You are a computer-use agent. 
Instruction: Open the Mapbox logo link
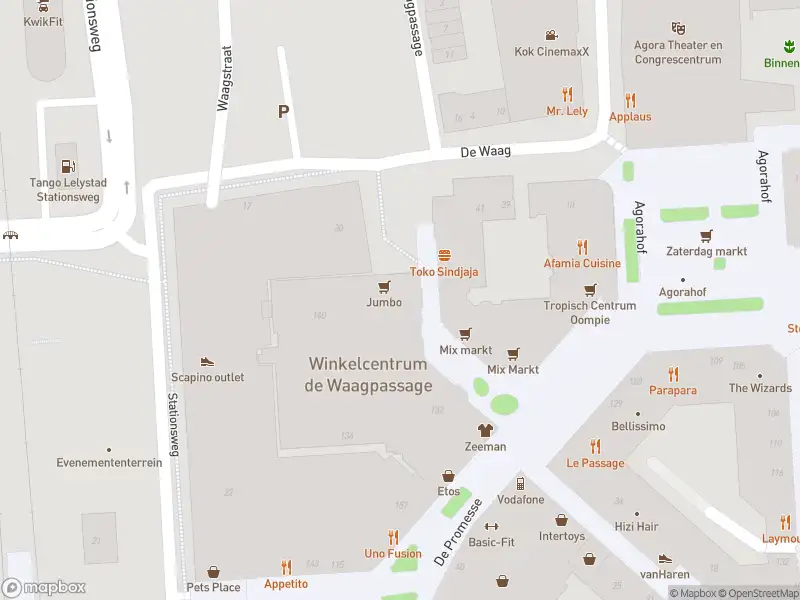tap(43, 588)
